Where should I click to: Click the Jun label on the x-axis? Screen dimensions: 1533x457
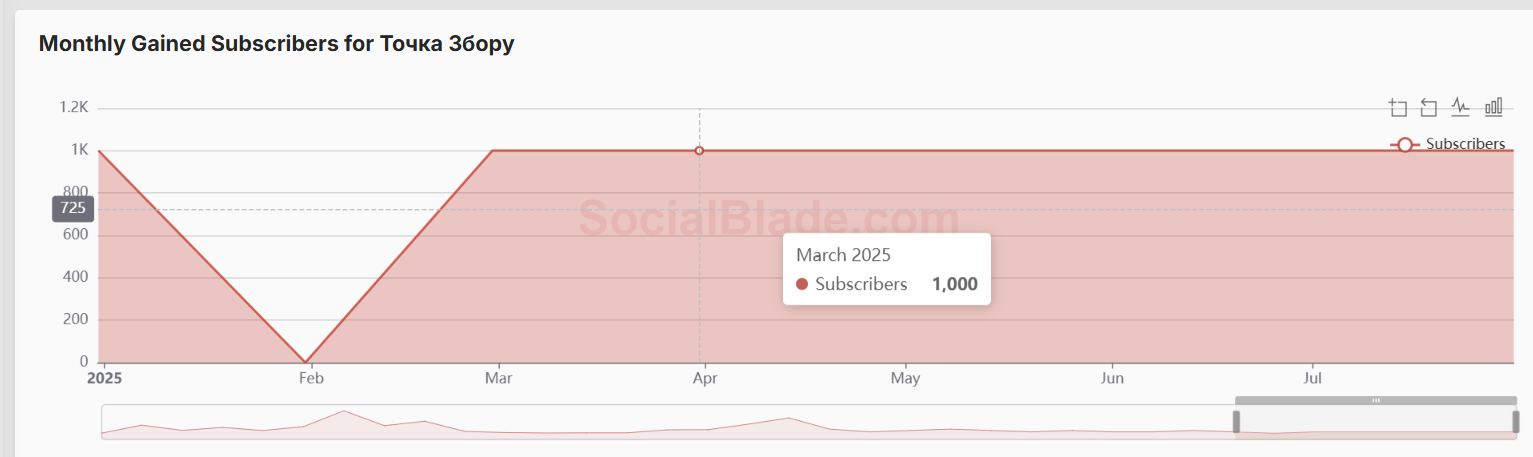(x=1112, y=379)
